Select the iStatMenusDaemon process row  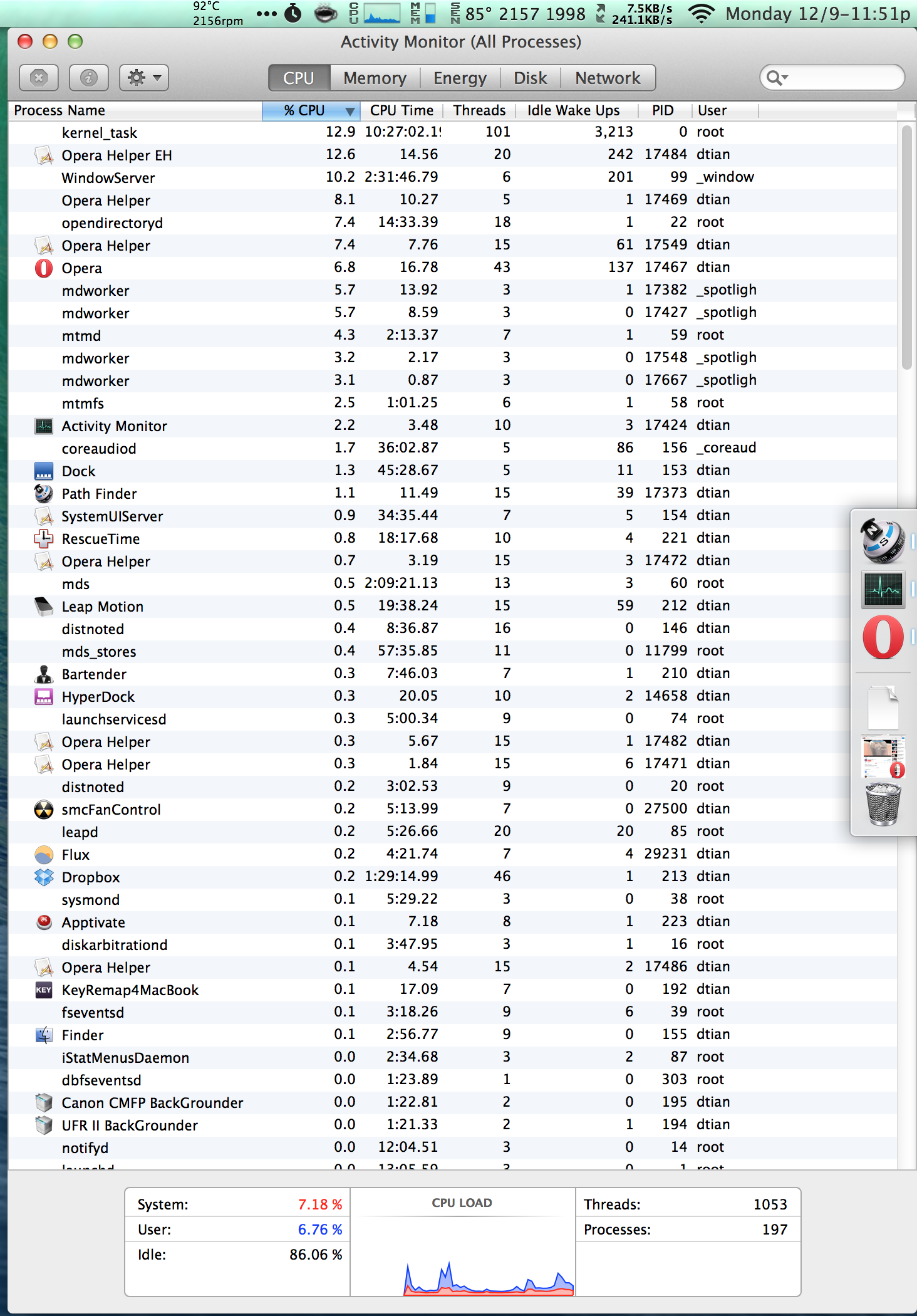click(452, 1058)
